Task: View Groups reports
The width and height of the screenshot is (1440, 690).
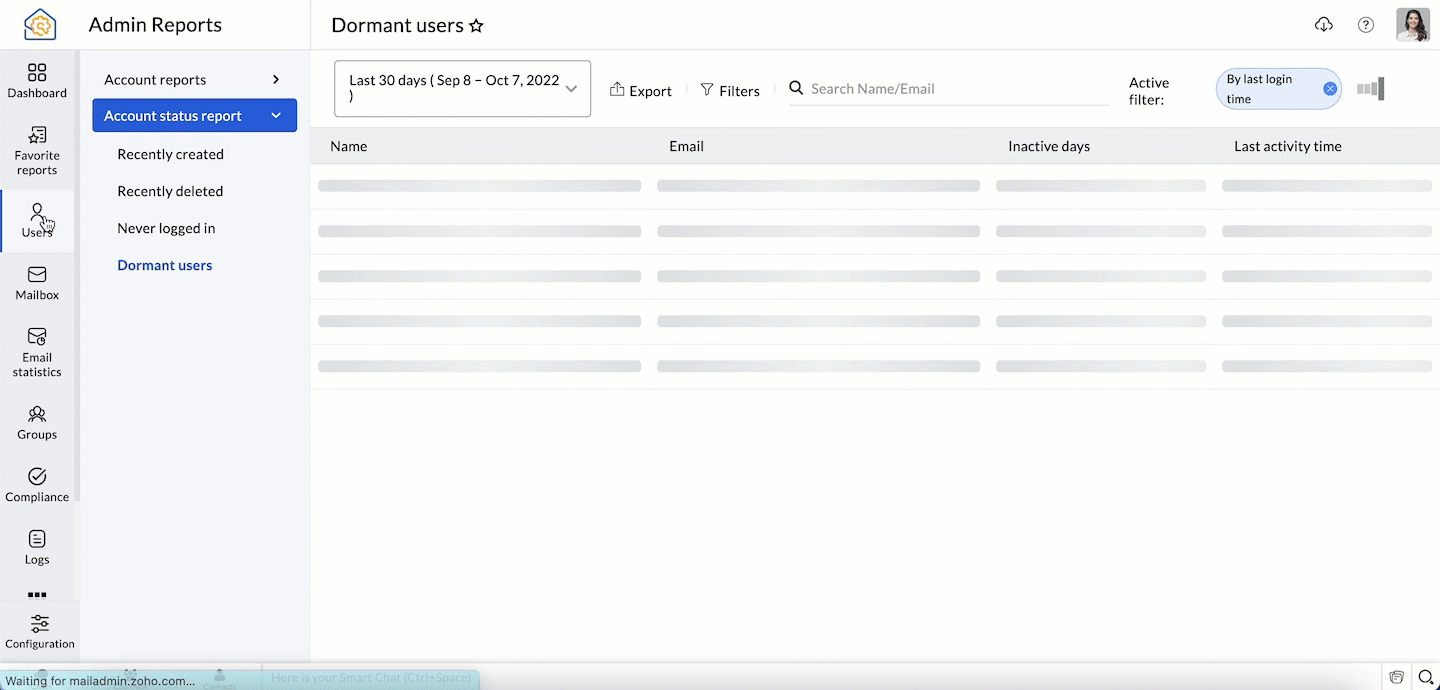Action: pos(37,422)
